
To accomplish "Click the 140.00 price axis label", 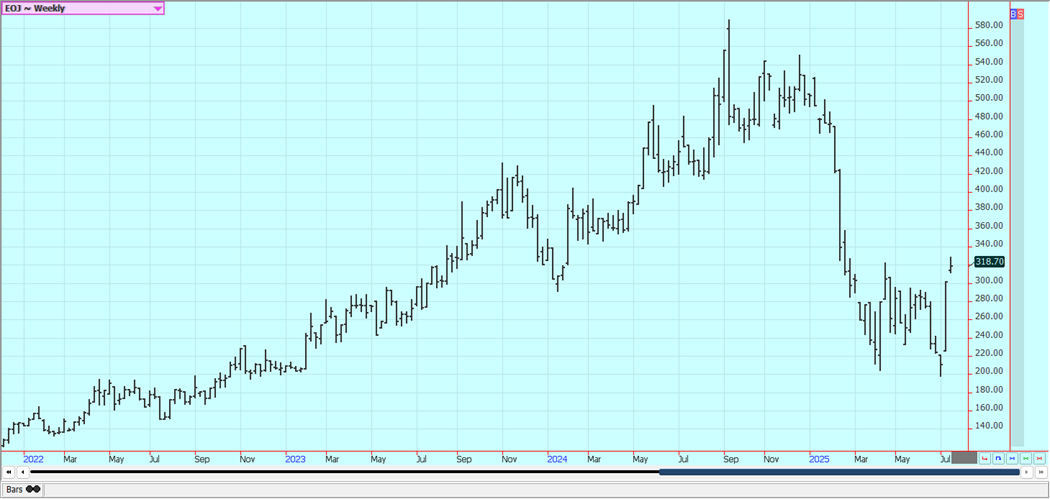I will (989, 426).
